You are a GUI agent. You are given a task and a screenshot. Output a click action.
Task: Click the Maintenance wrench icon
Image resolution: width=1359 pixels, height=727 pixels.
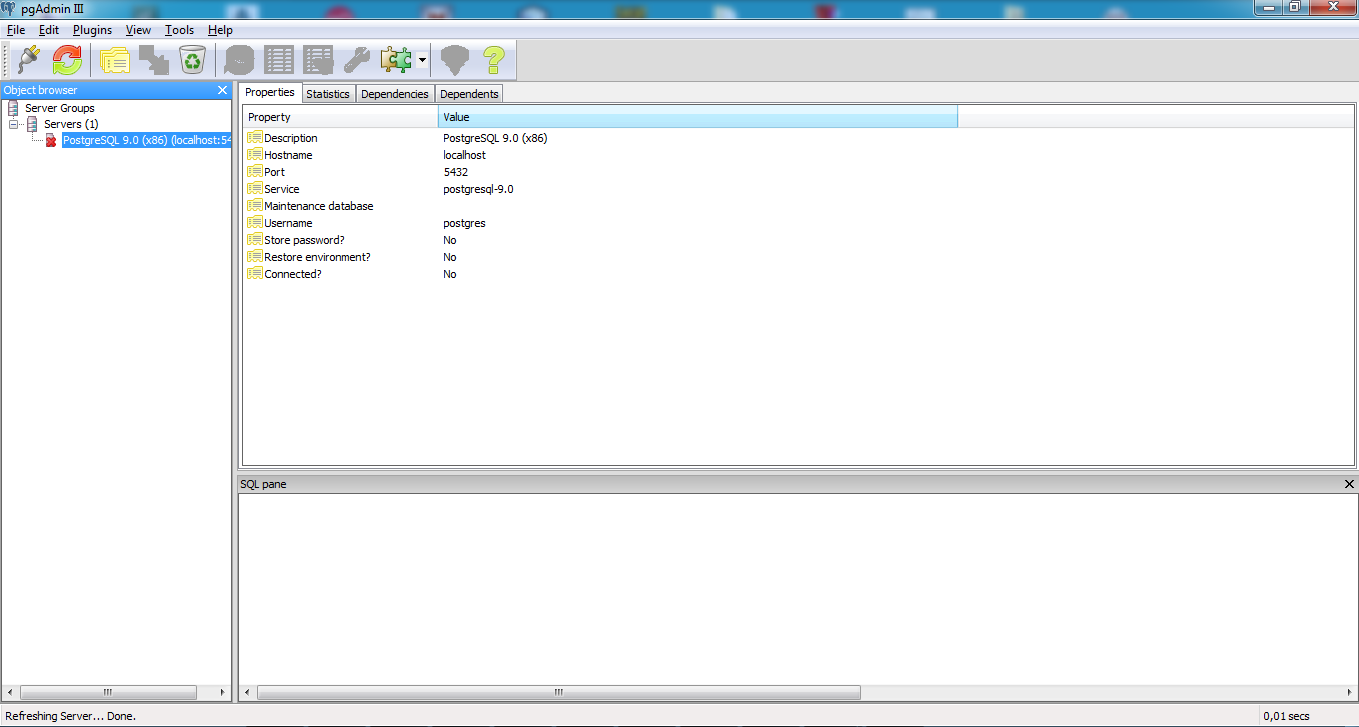(x=357, y=60)
